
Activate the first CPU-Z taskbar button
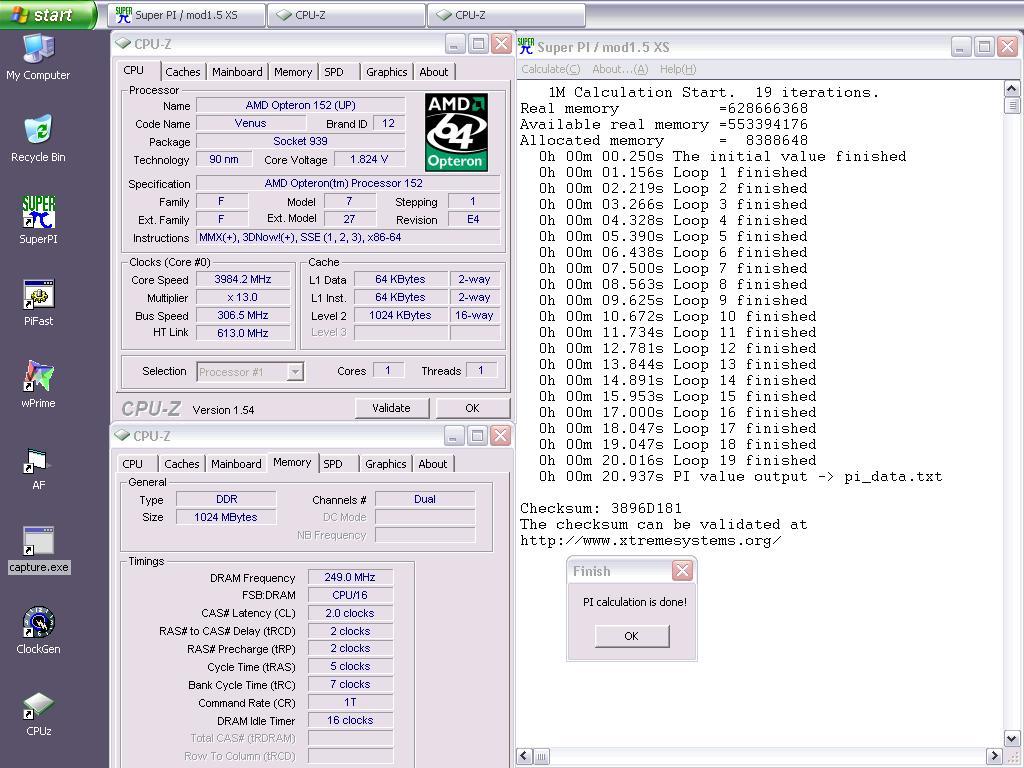pyautogui.click(x=346, y=15)
